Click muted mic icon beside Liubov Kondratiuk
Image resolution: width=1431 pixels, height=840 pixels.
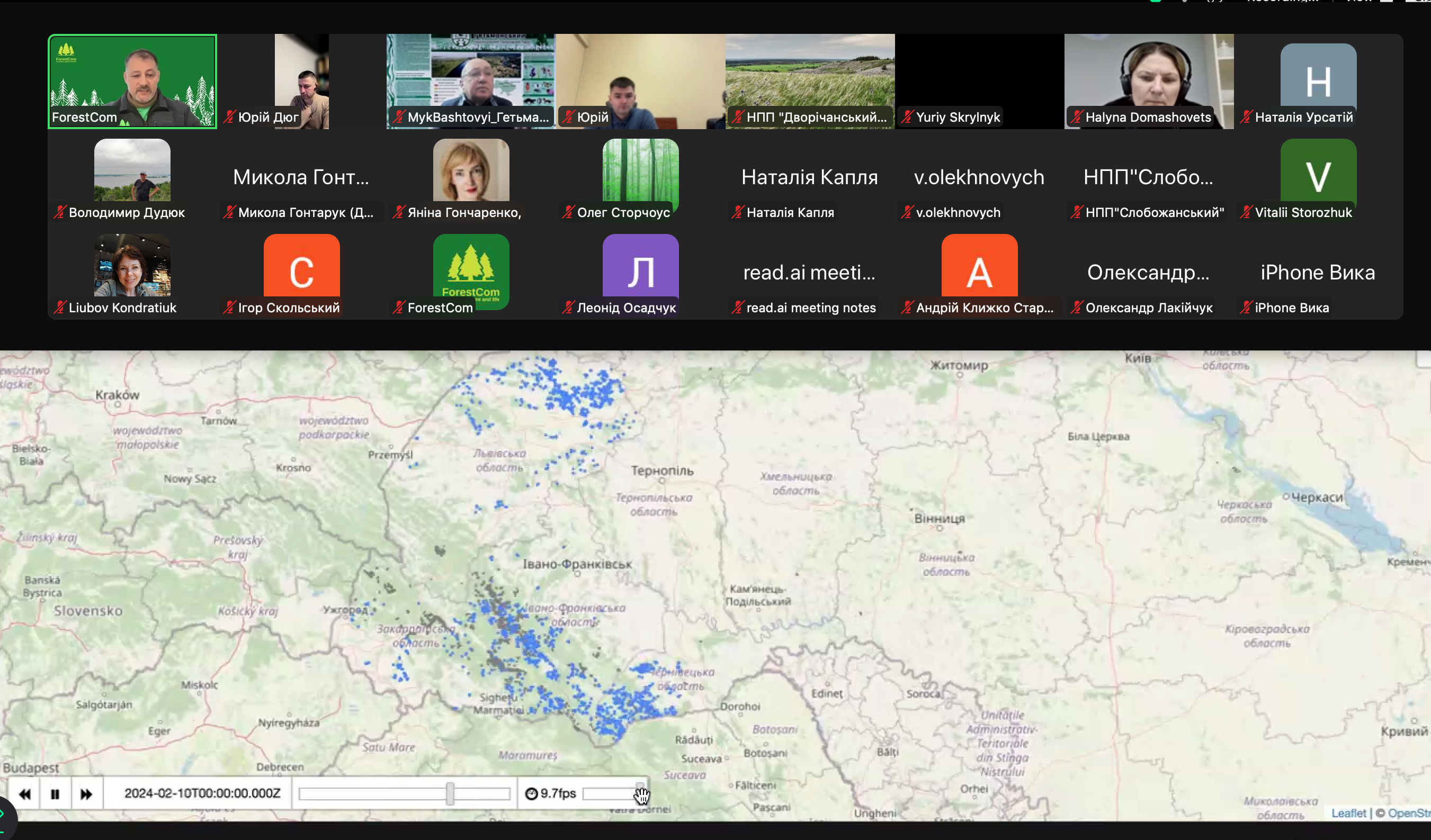pyautogui.click(x=59, y=308)
